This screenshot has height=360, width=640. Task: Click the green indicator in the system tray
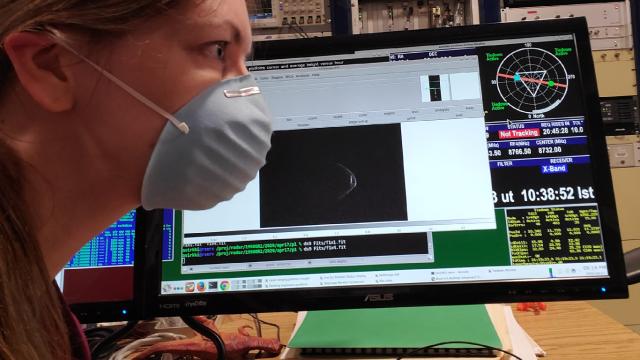(551, 273)
